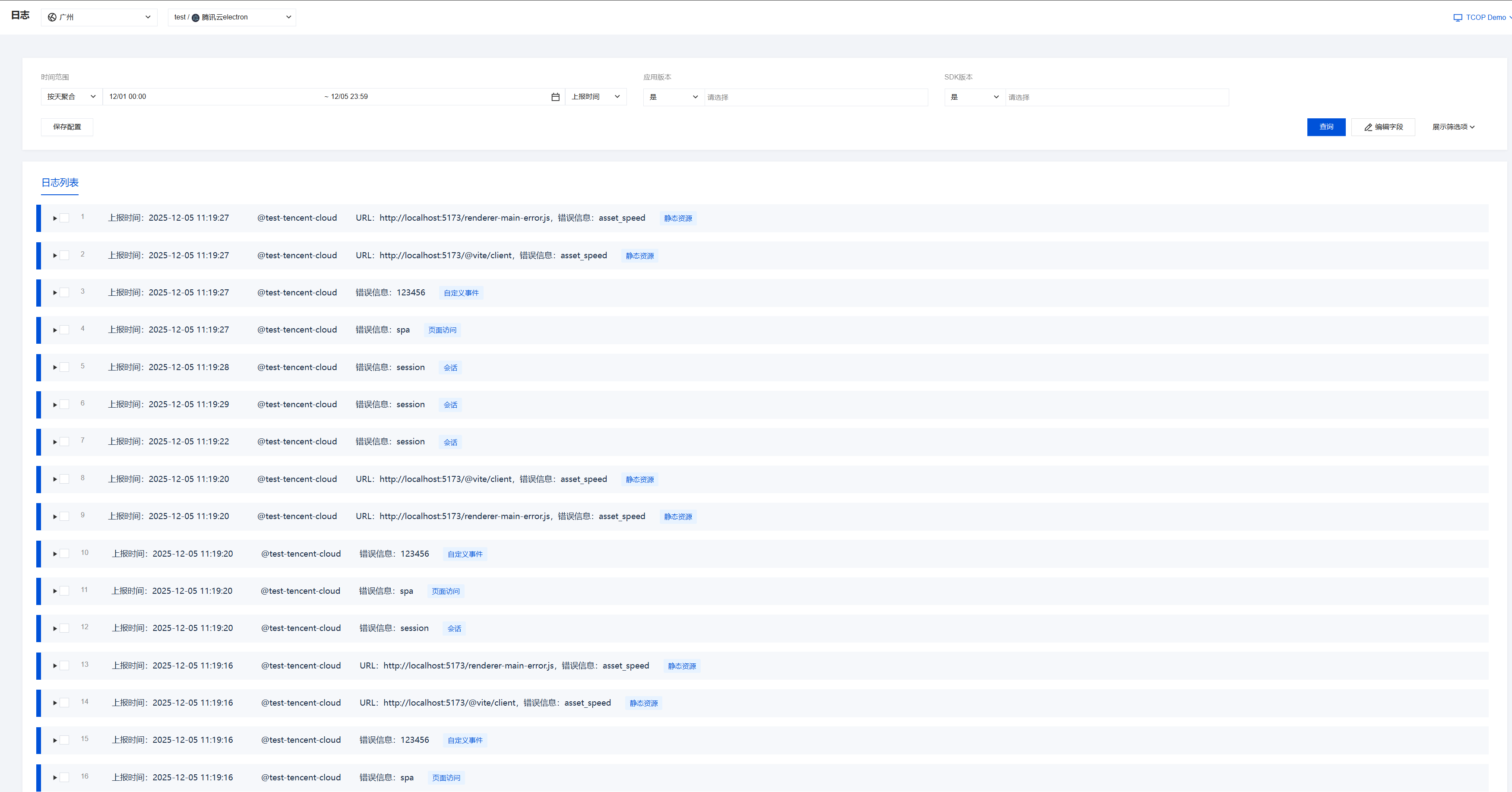Expand log row 2 details arrow
Screen dimensions: 1512x792
point(54,255)
